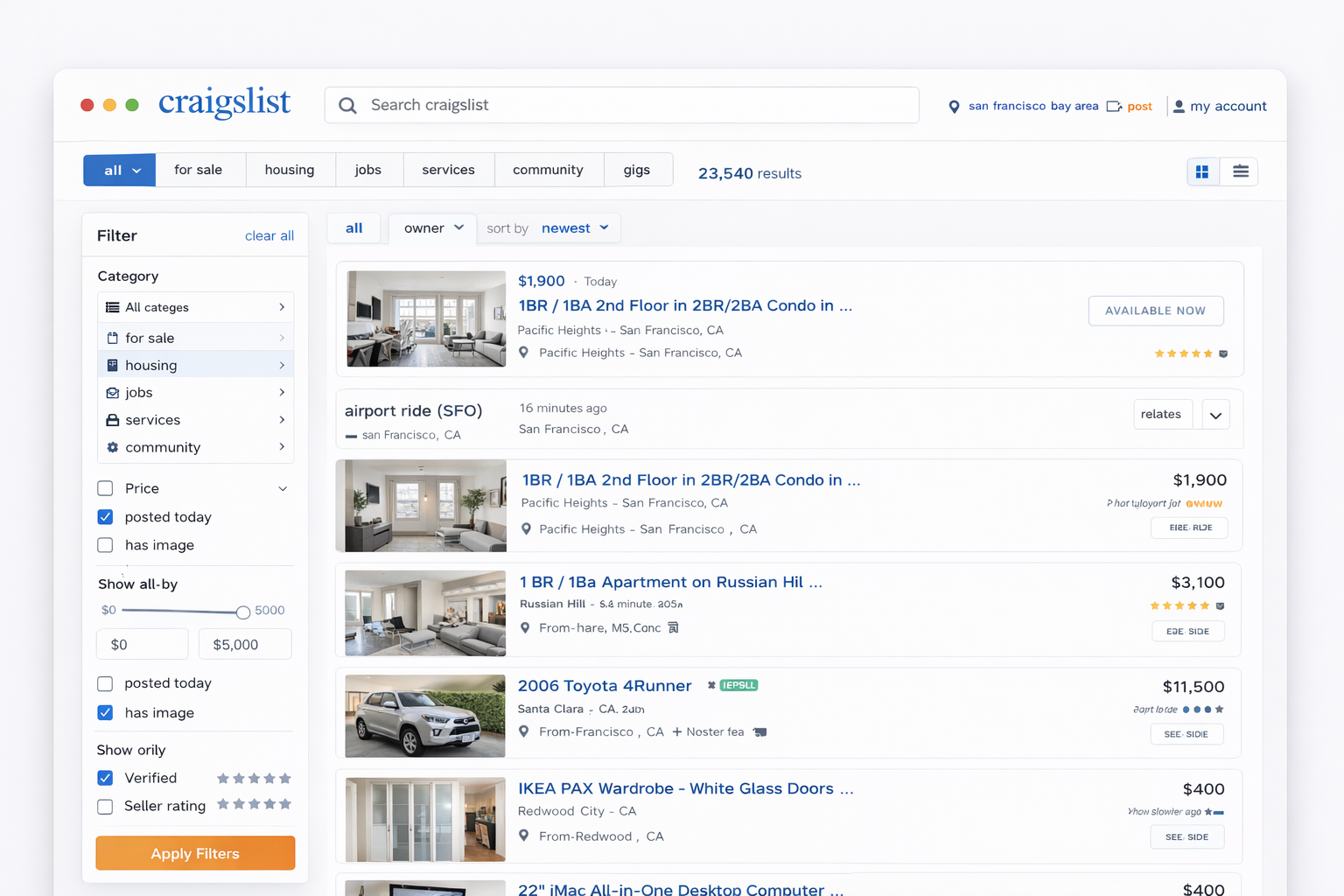Open the dropdown arrow next to relates

coord(1215,415)
